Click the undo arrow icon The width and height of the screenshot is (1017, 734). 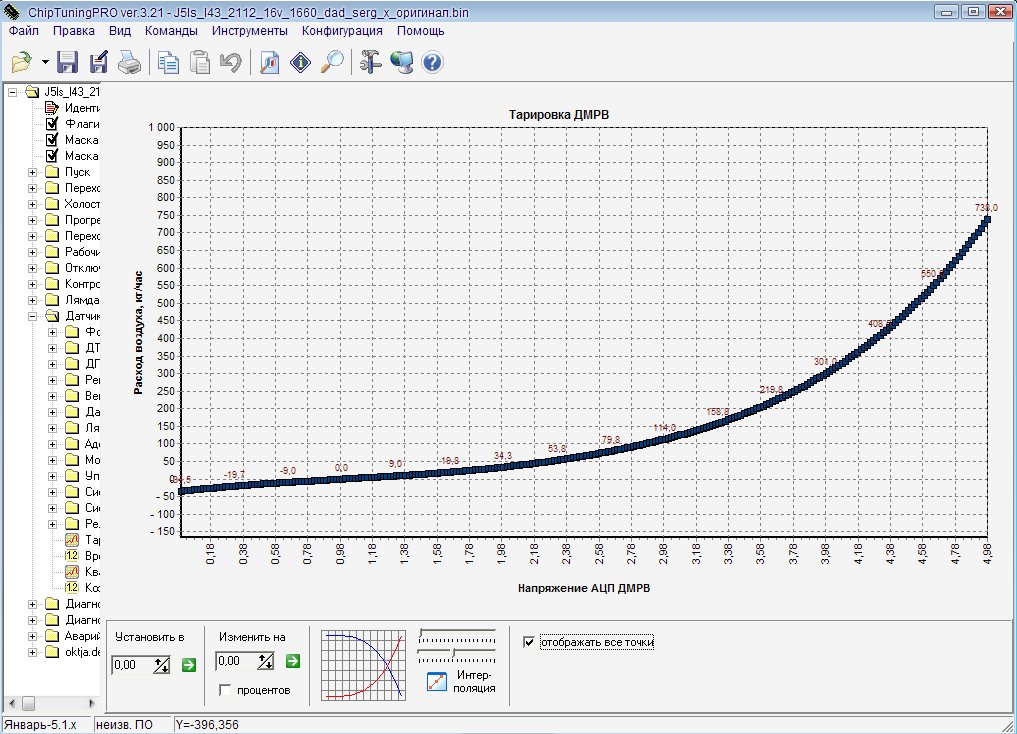point(231,63)
